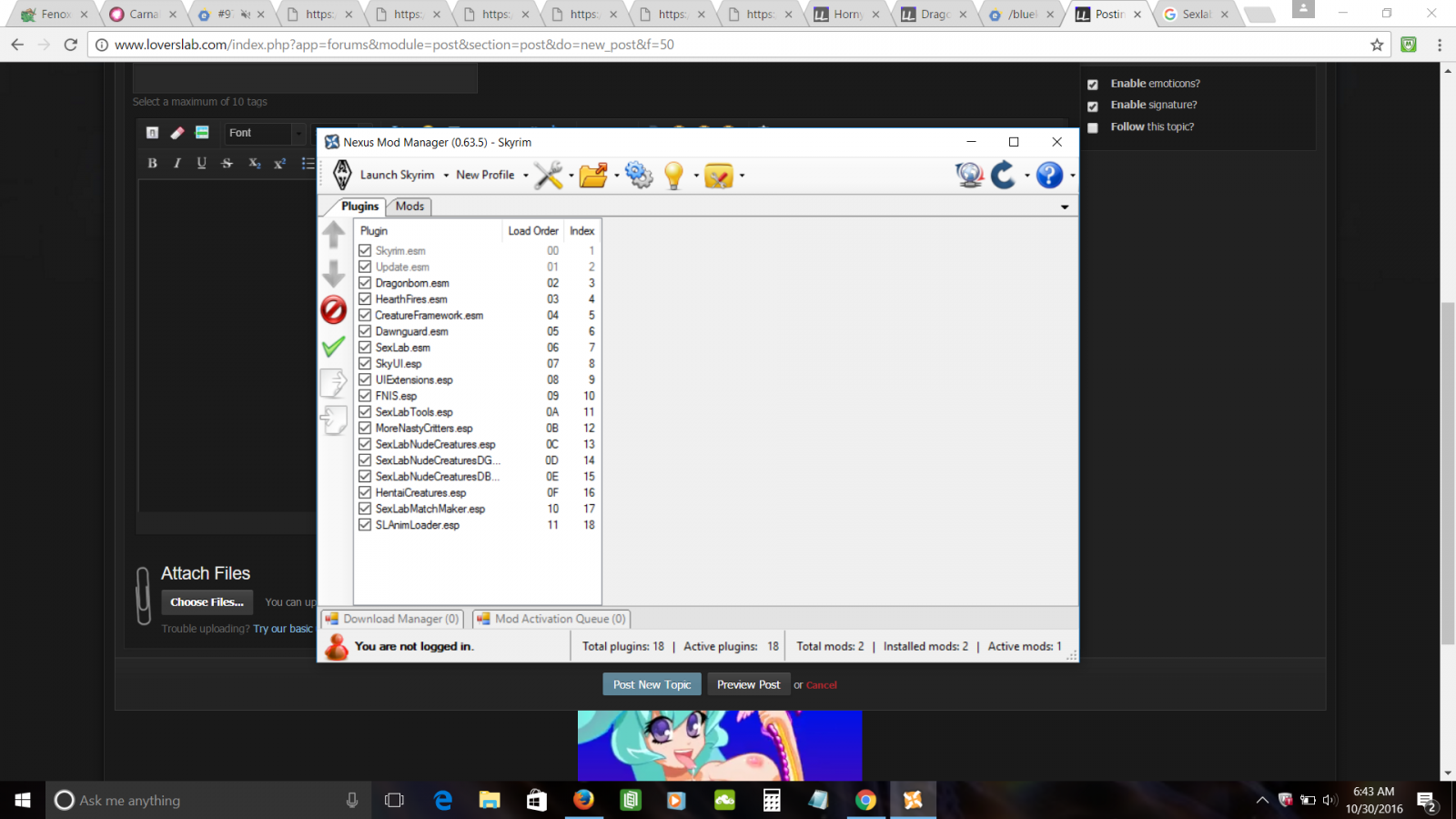Import the load order icon
Screen dimensions: 1456x819
tap(334, 420)
